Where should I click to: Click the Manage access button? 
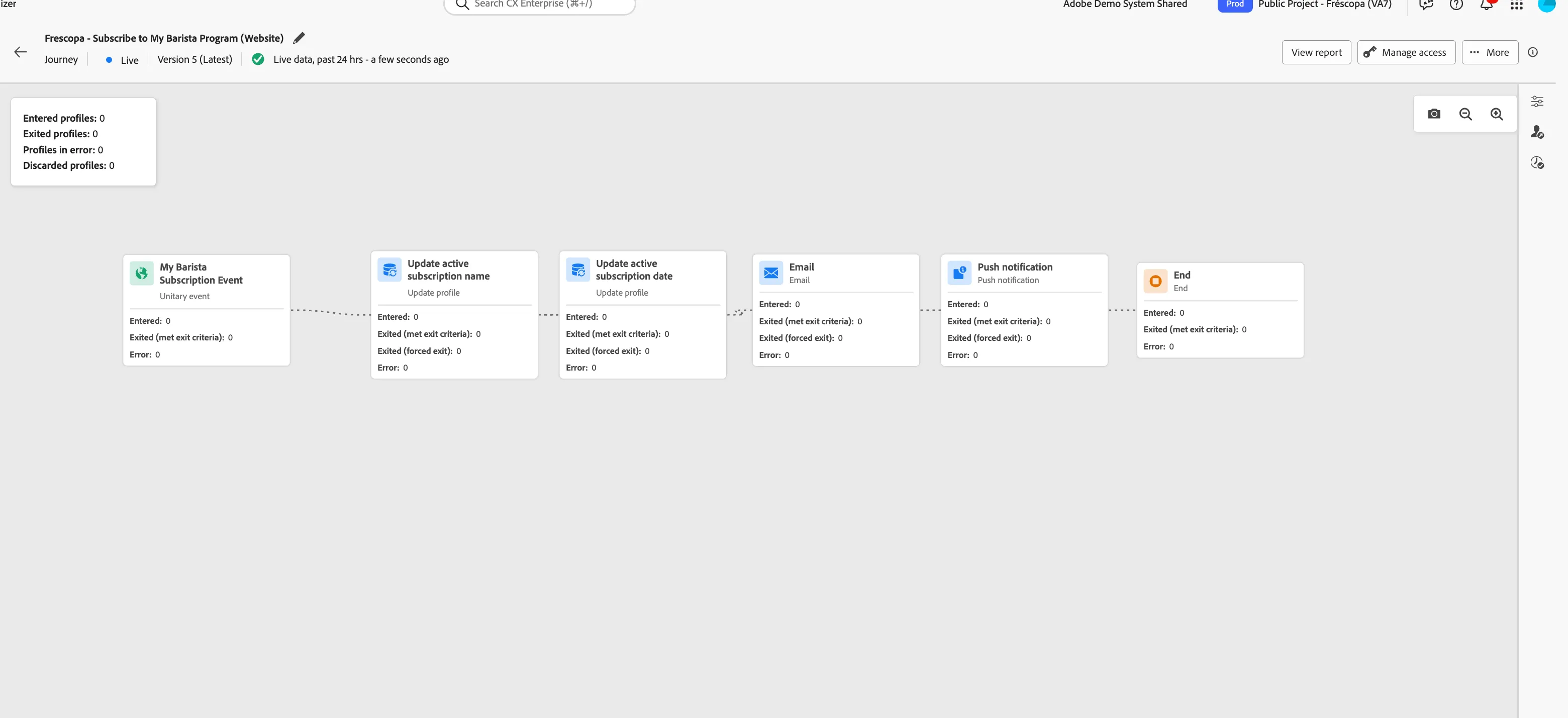[1406, 52]
